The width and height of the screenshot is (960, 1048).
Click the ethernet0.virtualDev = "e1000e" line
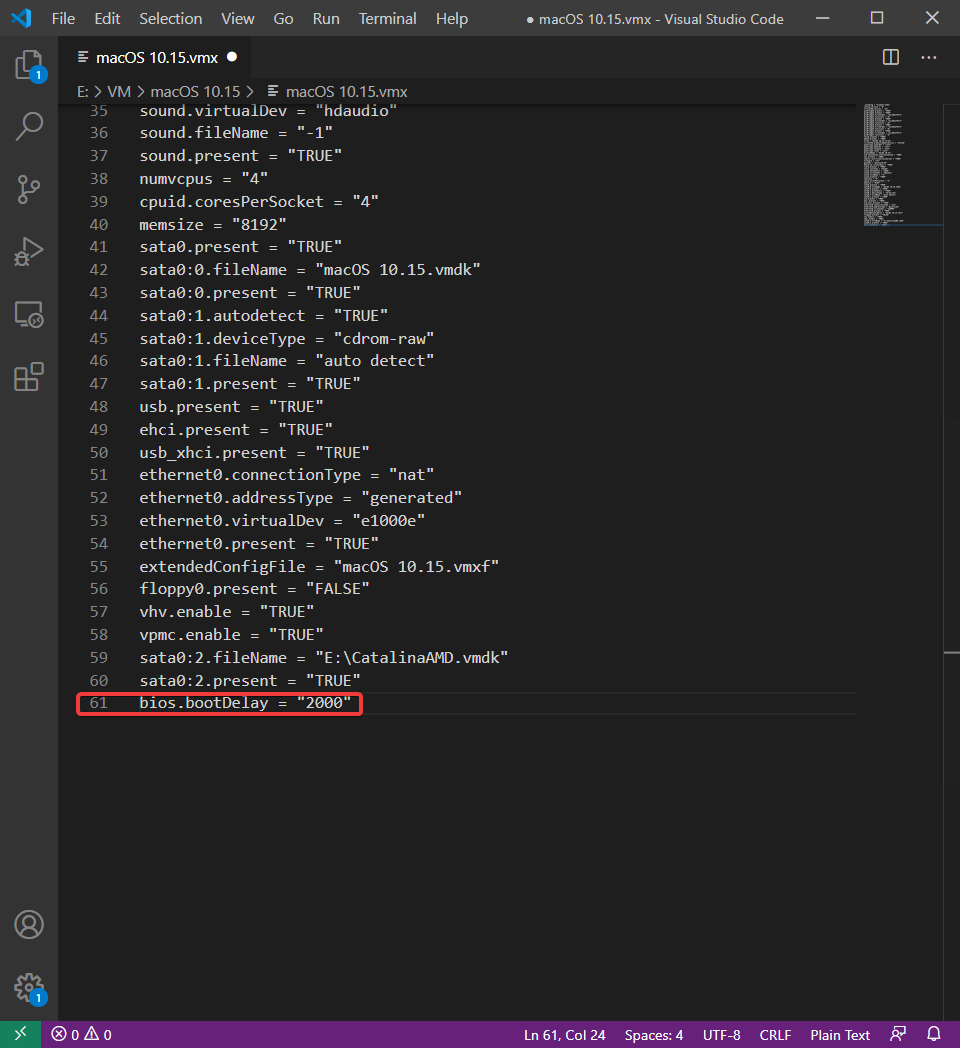pyautogui.click(x=281, y=520)
